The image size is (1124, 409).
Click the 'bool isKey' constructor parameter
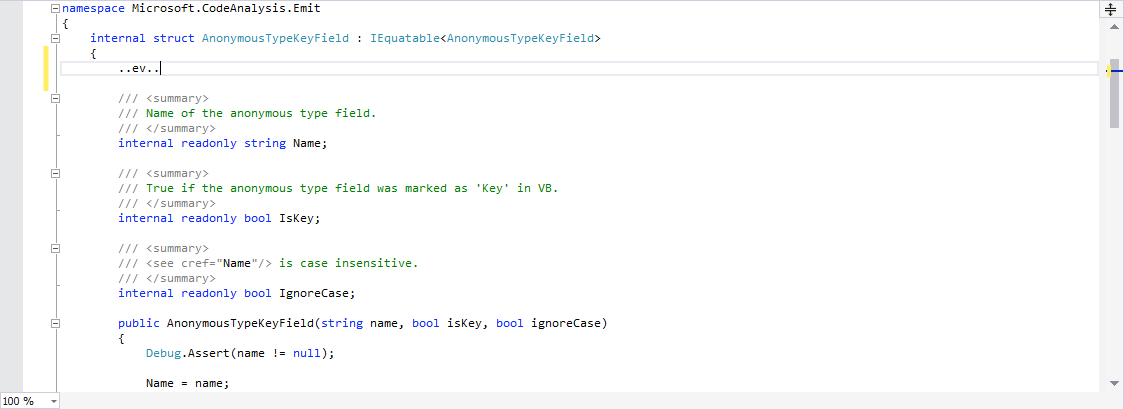[450, 324]
